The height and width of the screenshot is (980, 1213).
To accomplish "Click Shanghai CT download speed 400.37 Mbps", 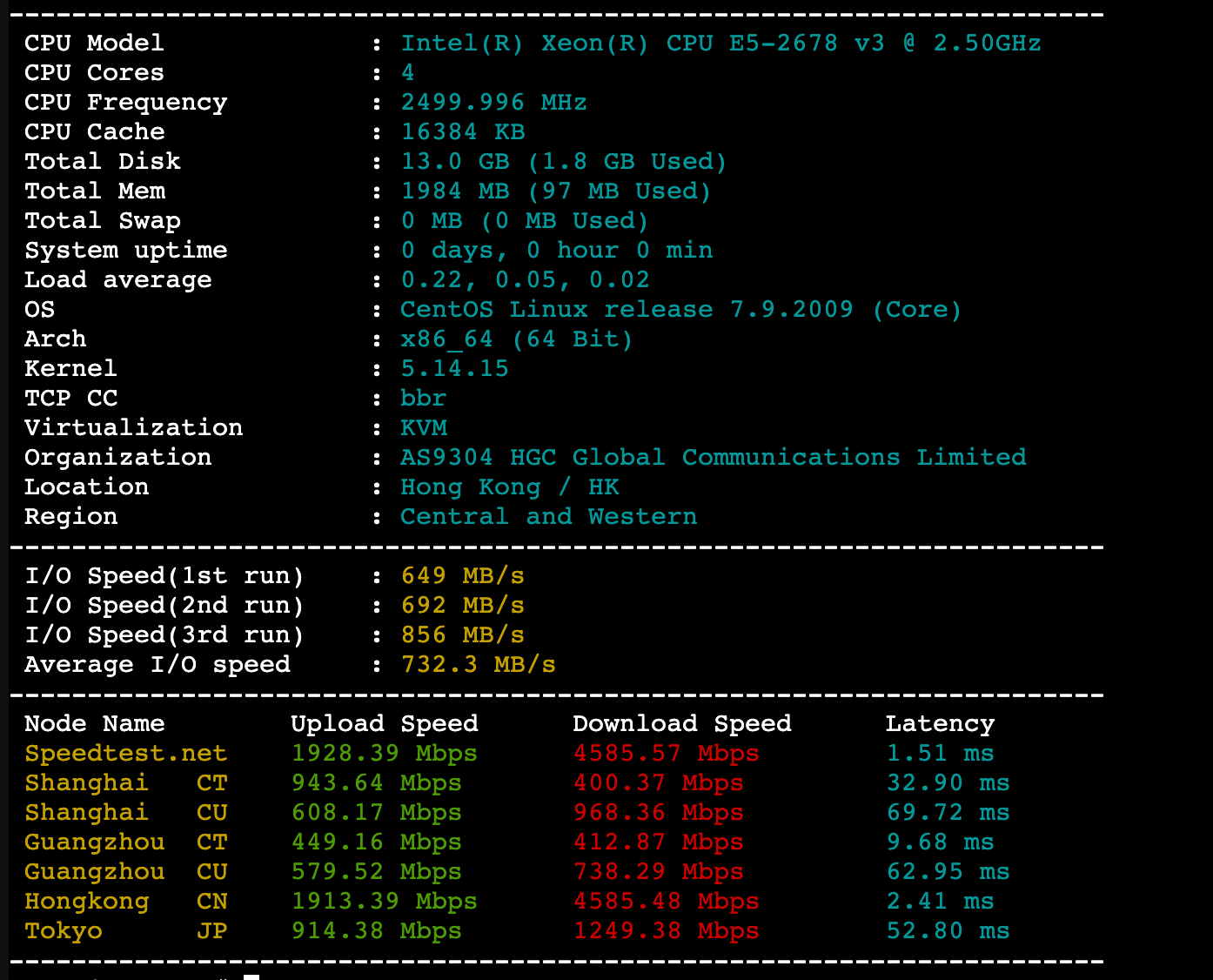I will (x=658, y=783).
